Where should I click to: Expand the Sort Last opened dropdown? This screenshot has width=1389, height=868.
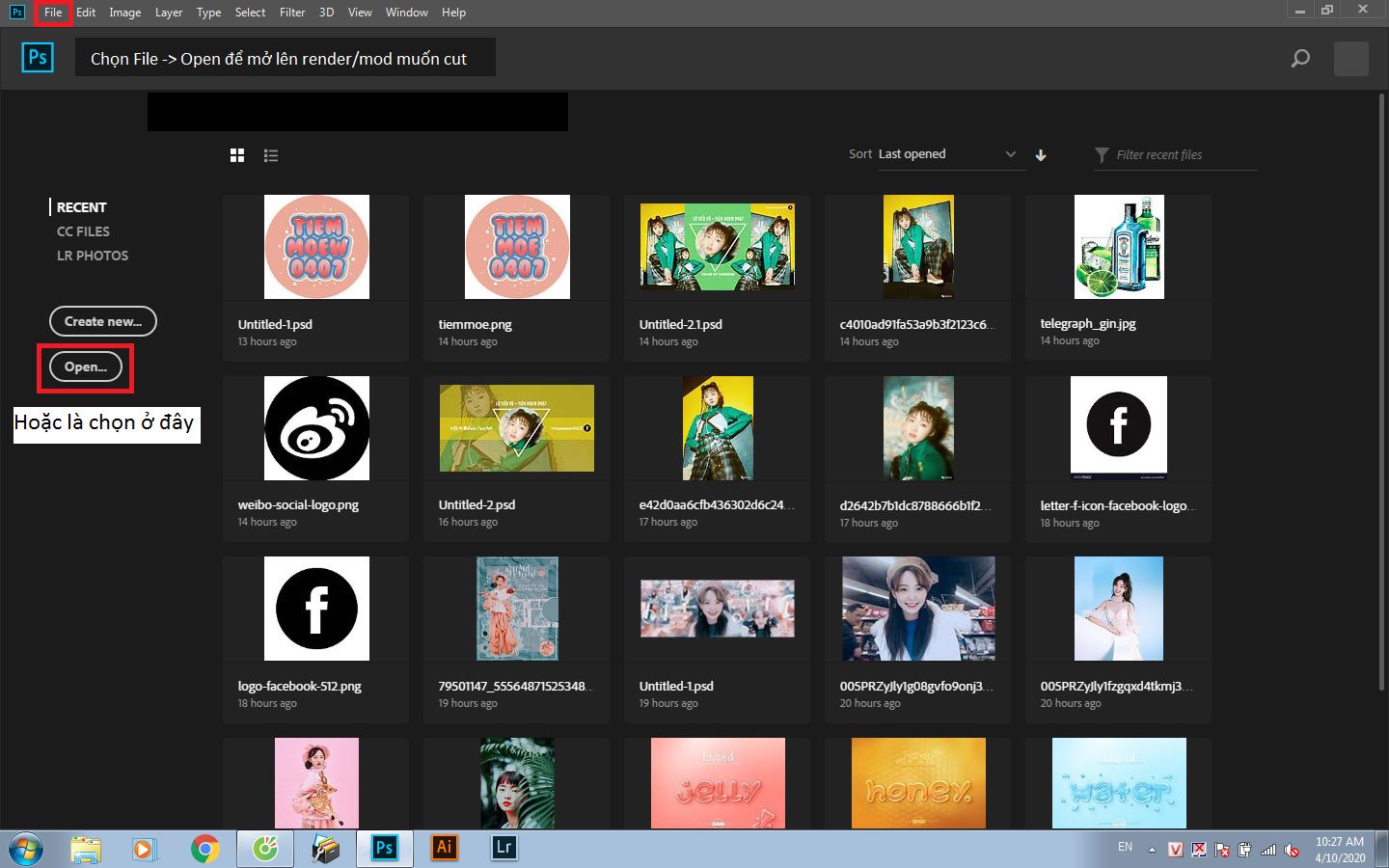pyautogui.click(x=947, y=154)
